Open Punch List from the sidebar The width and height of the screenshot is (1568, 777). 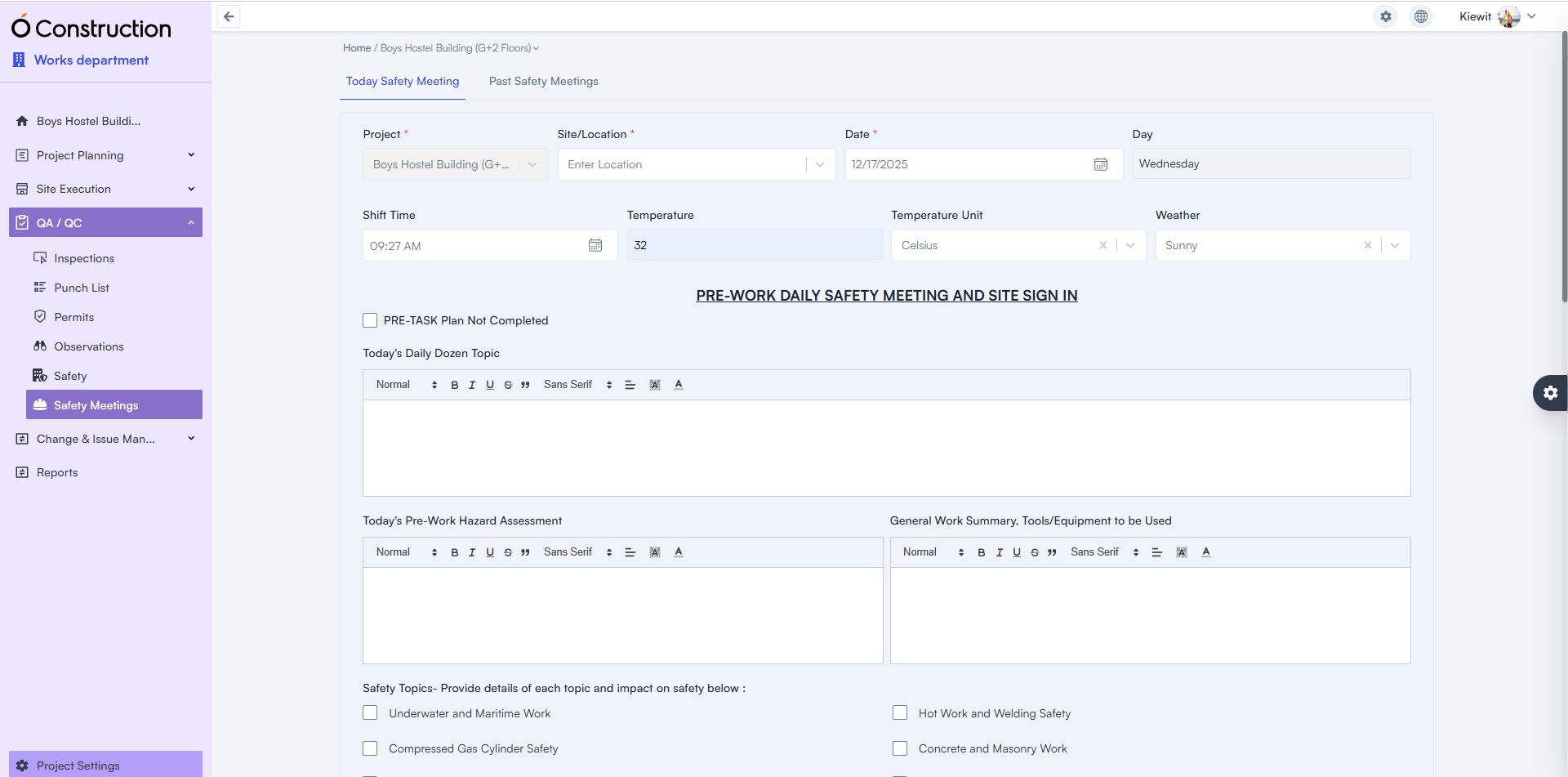[82, 288]
